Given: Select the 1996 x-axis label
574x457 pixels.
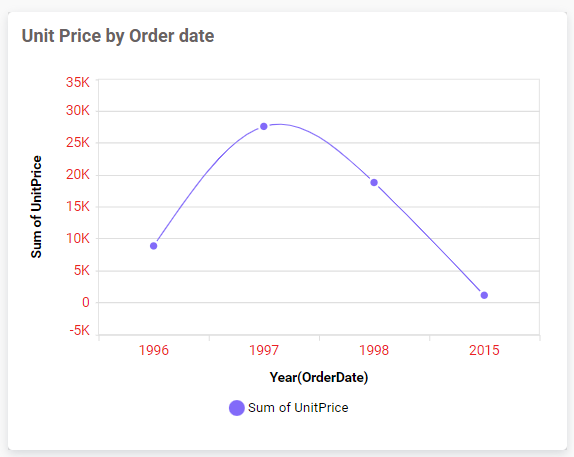Looking at the screenshot, I should [154, 350].
